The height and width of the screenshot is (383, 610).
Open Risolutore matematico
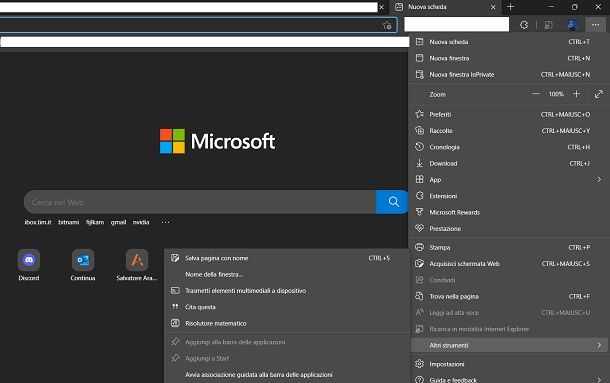point(286,323)
